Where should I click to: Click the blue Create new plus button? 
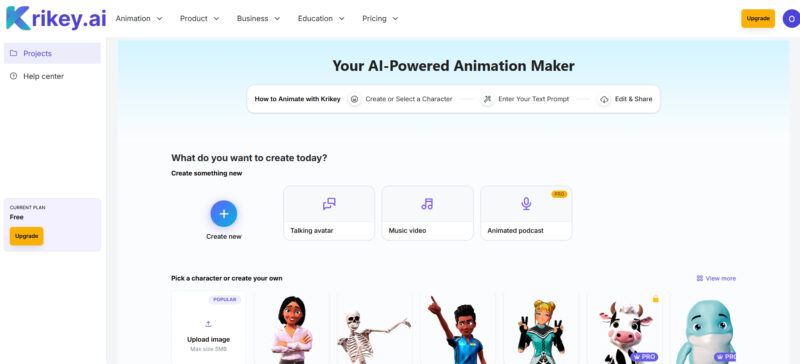[x=223, y=213]
